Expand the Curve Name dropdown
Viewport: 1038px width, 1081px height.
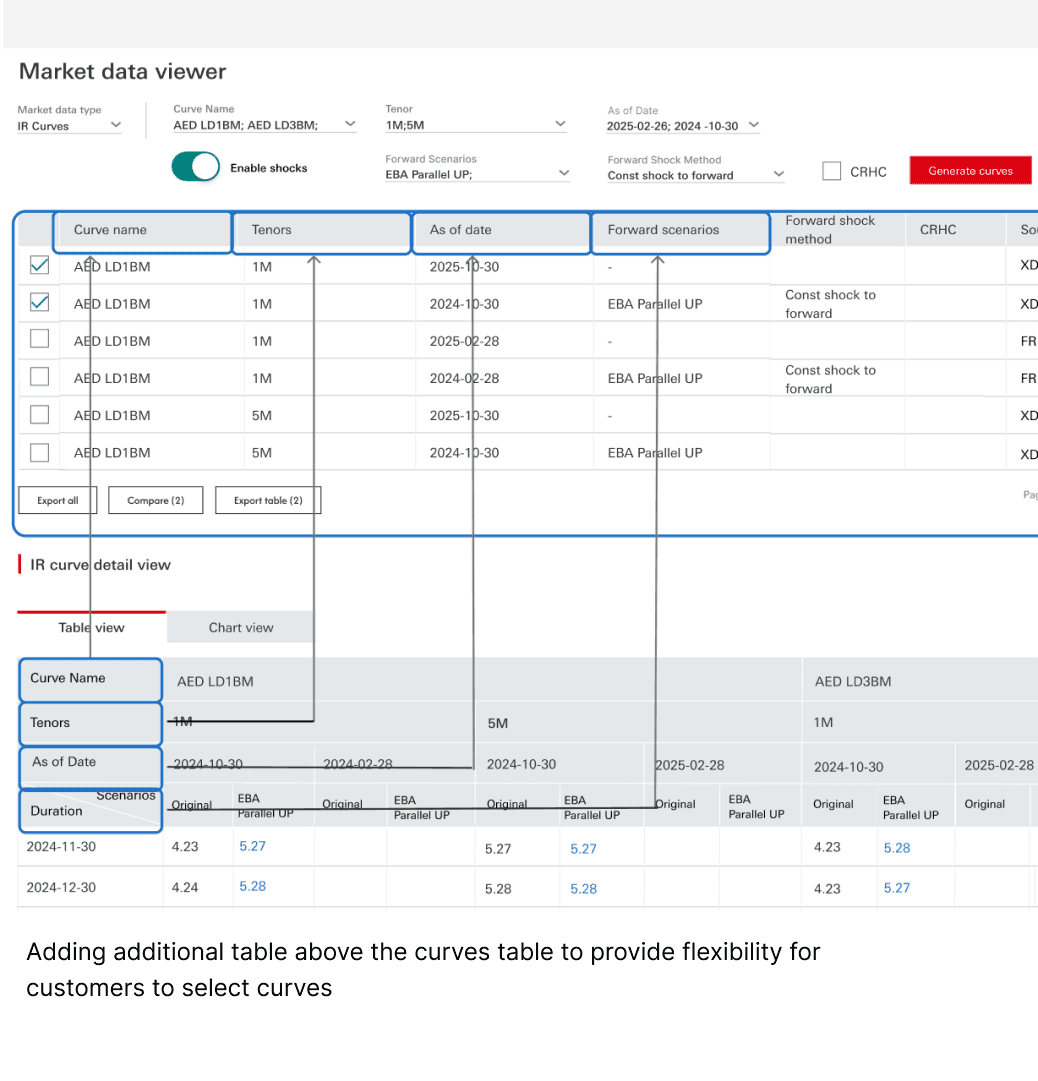pyautogui.click(x=264, y=125)
